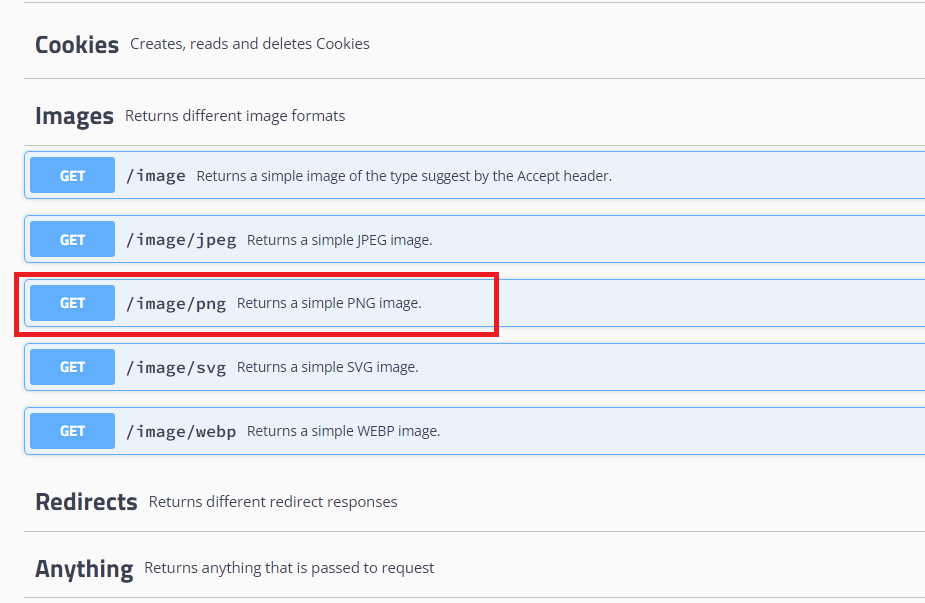Click 'Creates, reads and deletes Cookies' text
This screenshot has width=925, height=603.
click(250, 44)
